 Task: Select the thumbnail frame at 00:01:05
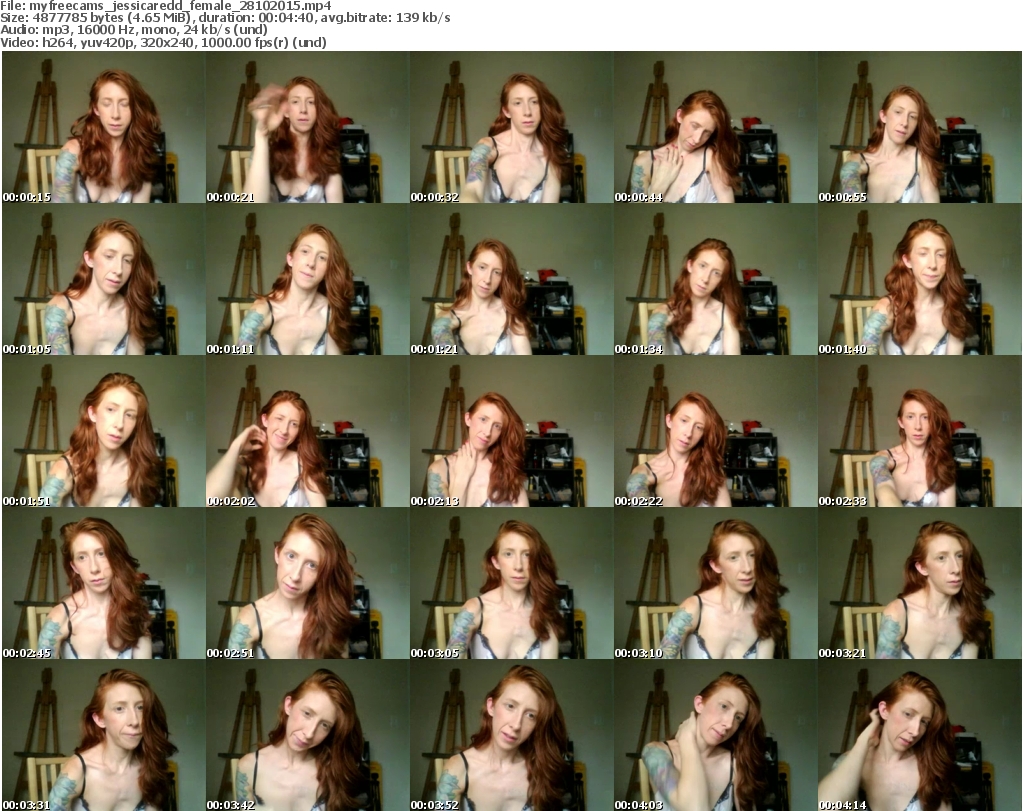104,279
